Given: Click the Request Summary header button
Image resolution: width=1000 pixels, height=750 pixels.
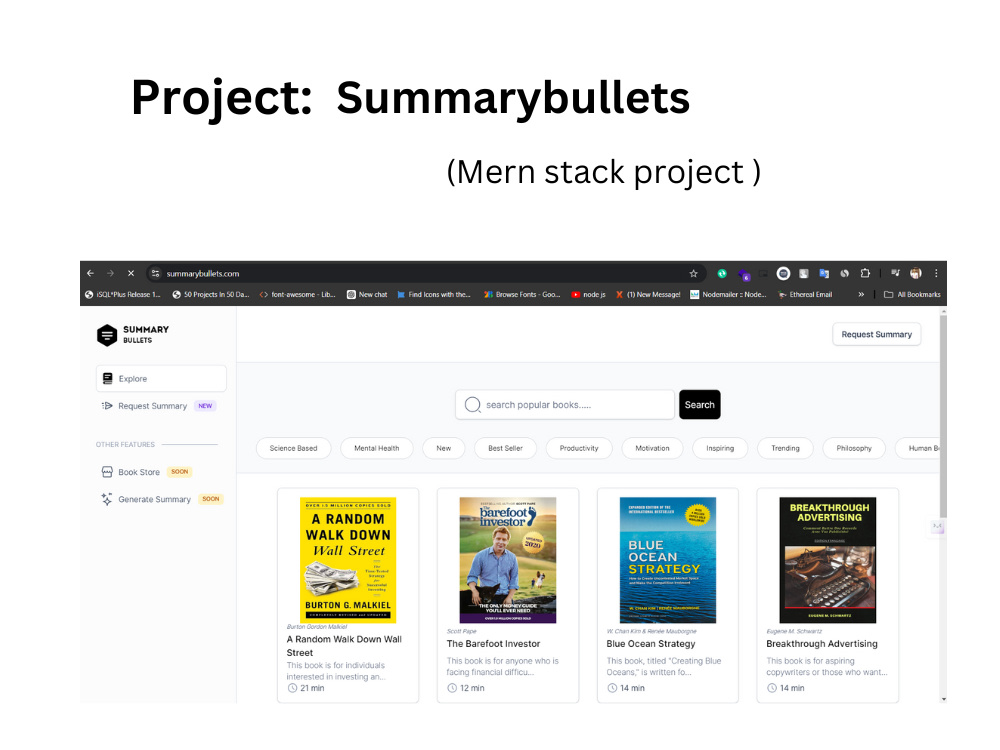Looking at the screenshot, I should tap(876, 334).
